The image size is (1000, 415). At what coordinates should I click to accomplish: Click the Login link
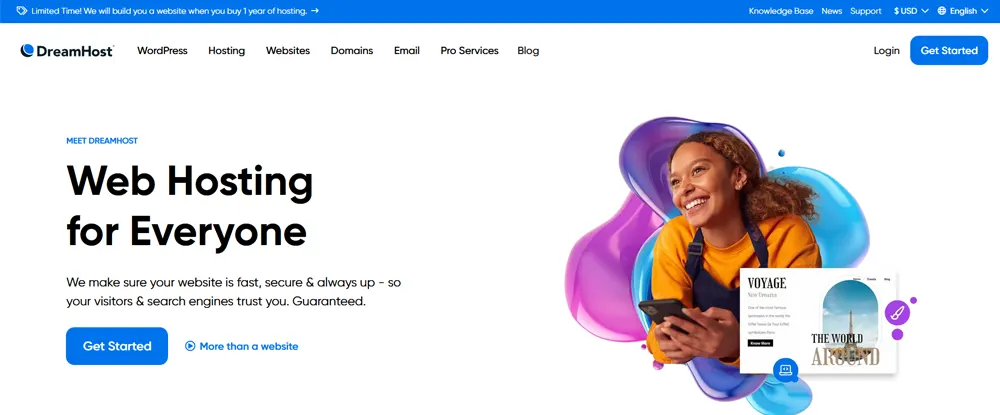pos(886,50)
